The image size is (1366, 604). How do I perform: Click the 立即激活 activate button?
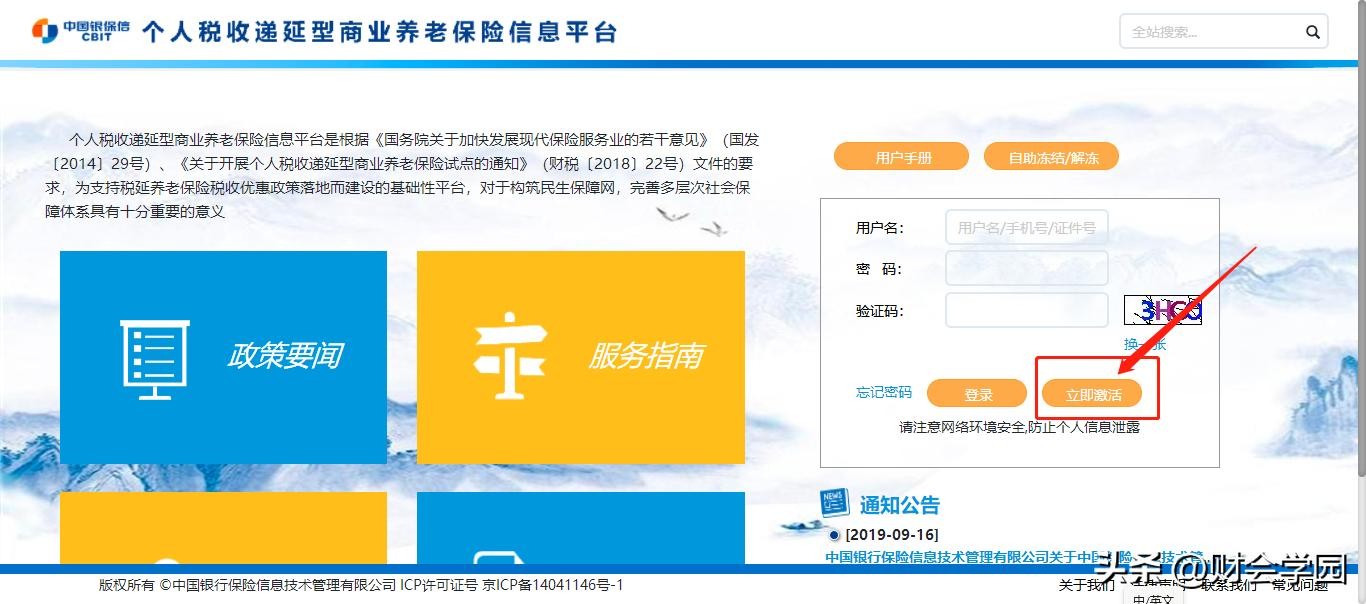(x=1092, y=394)
